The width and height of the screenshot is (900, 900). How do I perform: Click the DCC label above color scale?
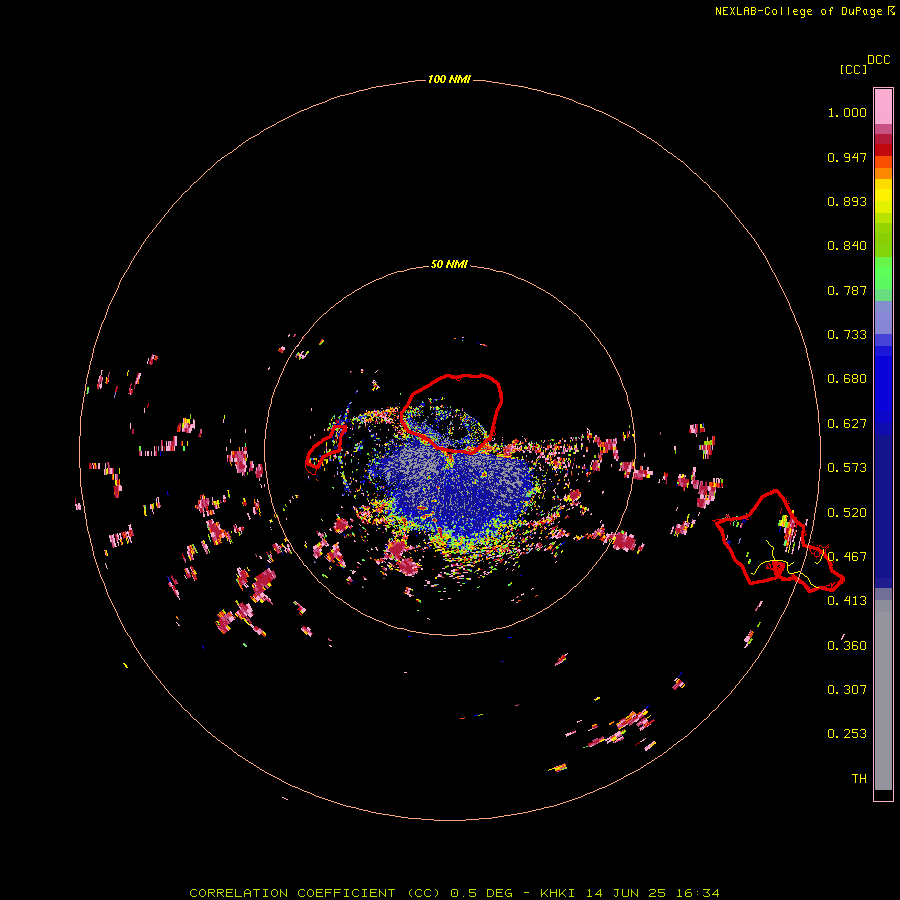(878, 60)
